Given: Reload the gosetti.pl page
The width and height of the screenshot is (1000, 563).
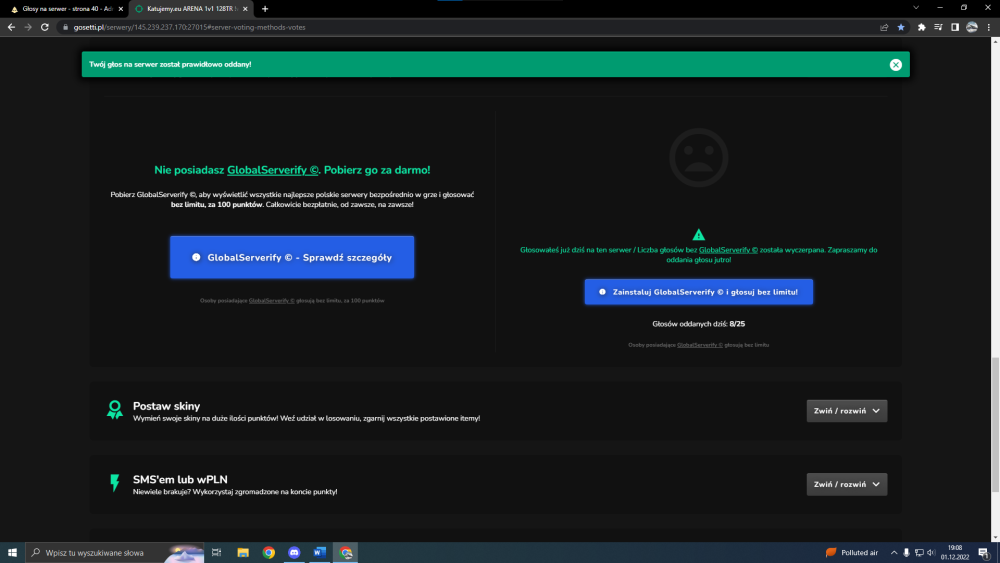Looking at the screenshot, I should coord(45,27).
